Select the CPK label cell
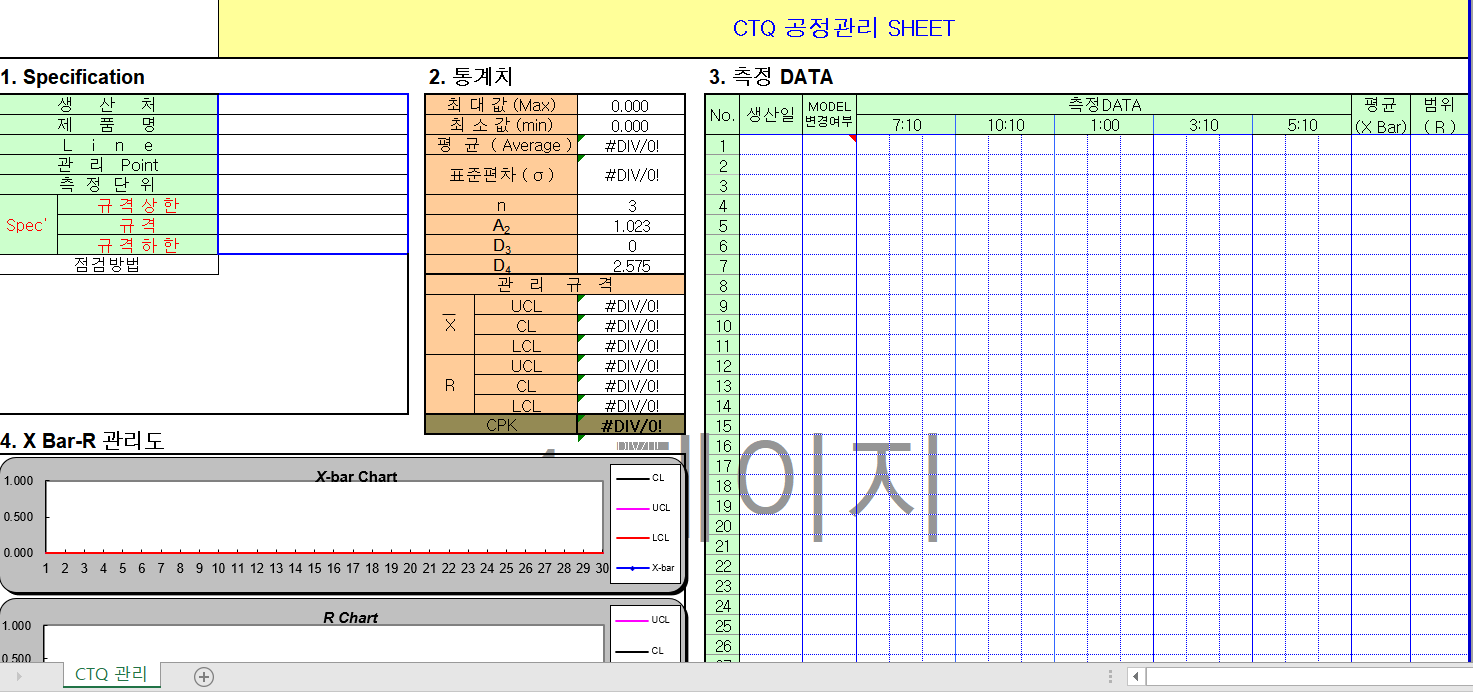 coord(501,425)
